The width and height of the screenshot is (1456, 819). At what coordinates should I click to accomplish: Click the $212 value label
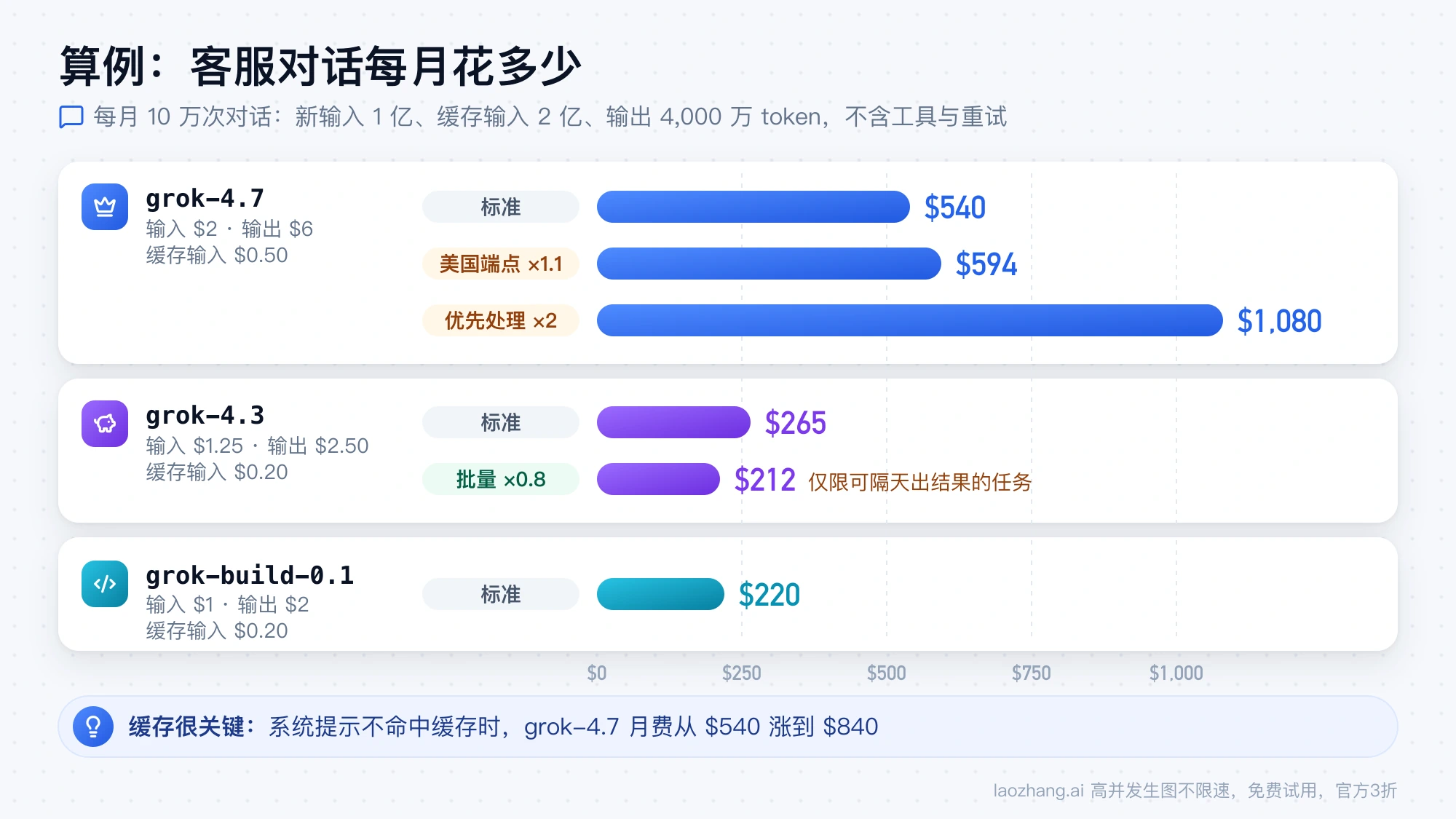coord(765,480)
